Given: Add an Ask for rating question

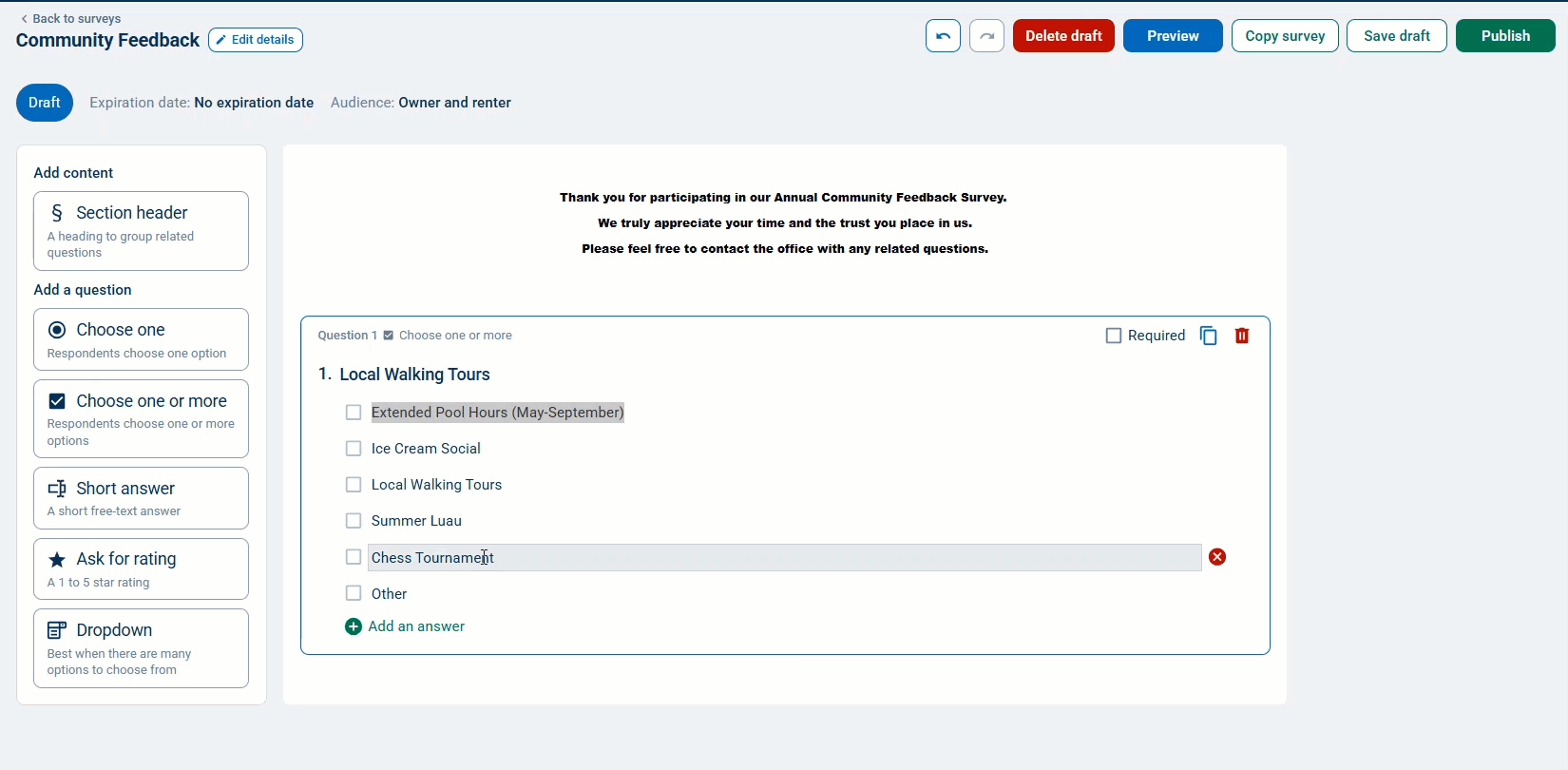Looking at the screenshot, I should 142,569.
